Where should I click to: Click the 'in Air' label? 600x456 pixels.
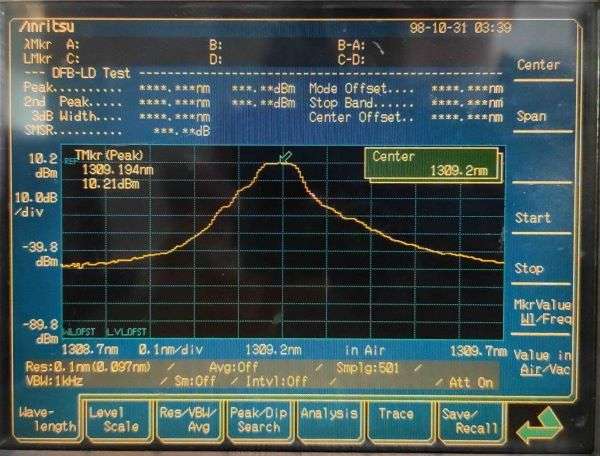pyautogui.click(x=364, y=350)
